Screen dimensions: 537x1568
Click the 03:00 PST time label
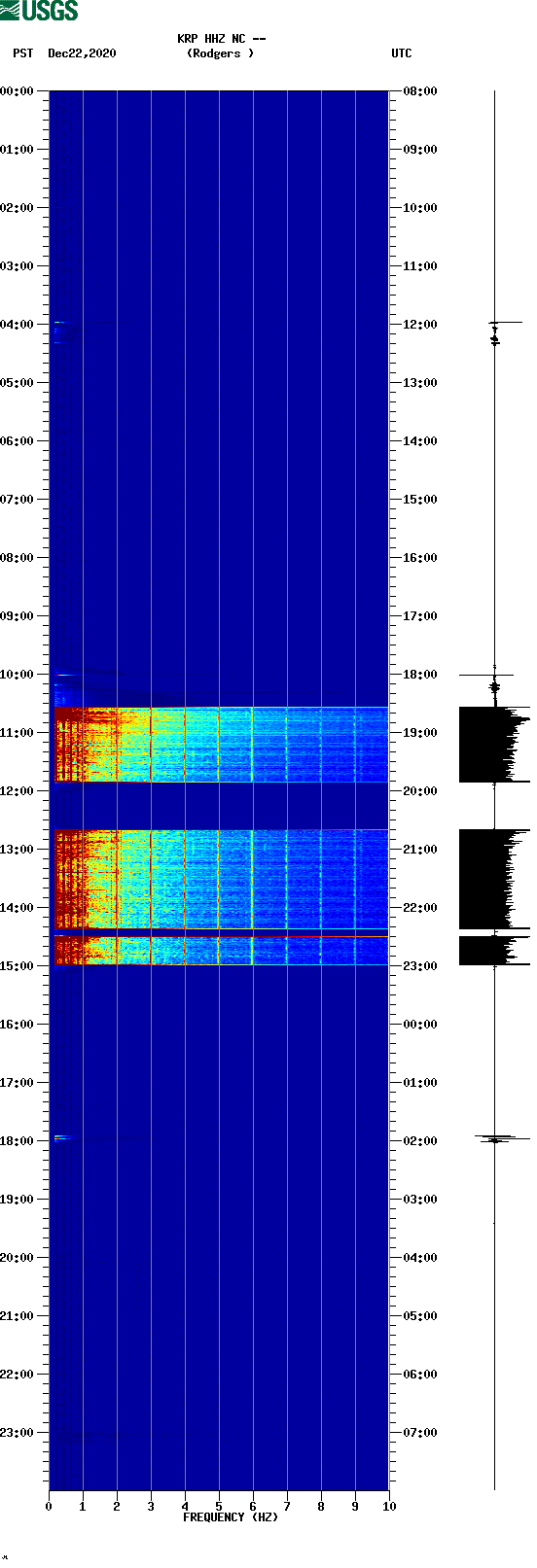18,266
